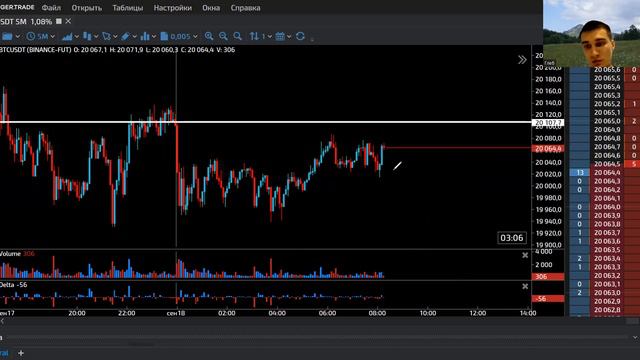
Task: Expand the chart type dropdown arrow
Action: point(76,36)
